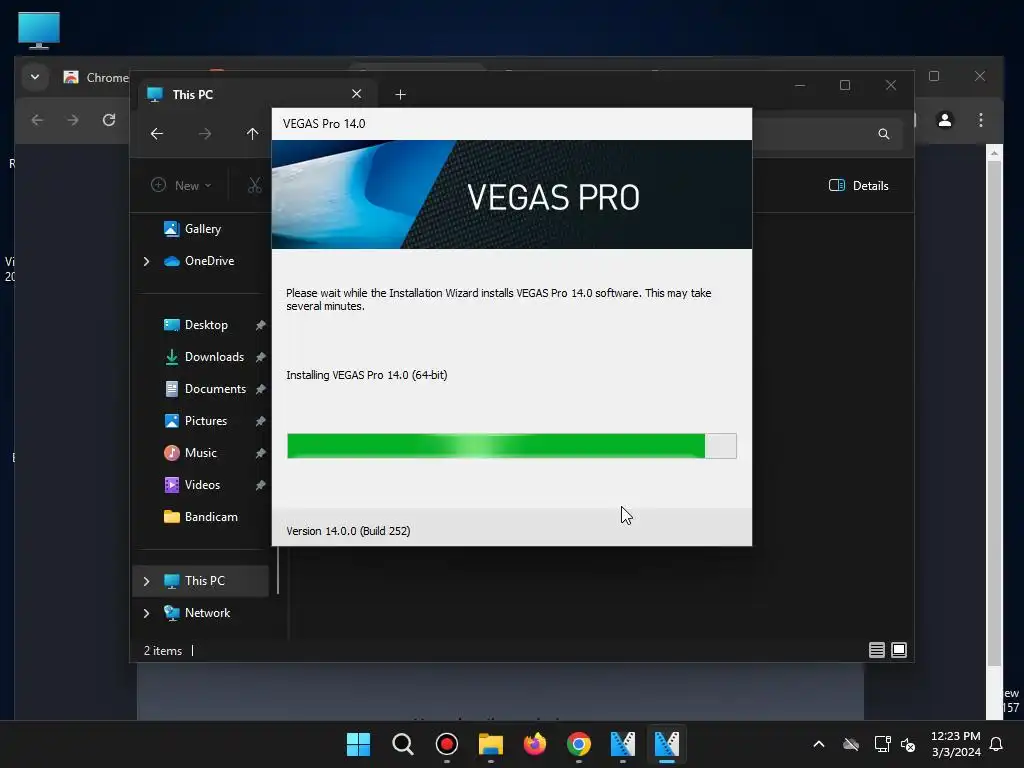The height and width of the screenshot is (768, 1024).
Task: Open Videos folder in sidebar
Action: (x=192, y=485)
